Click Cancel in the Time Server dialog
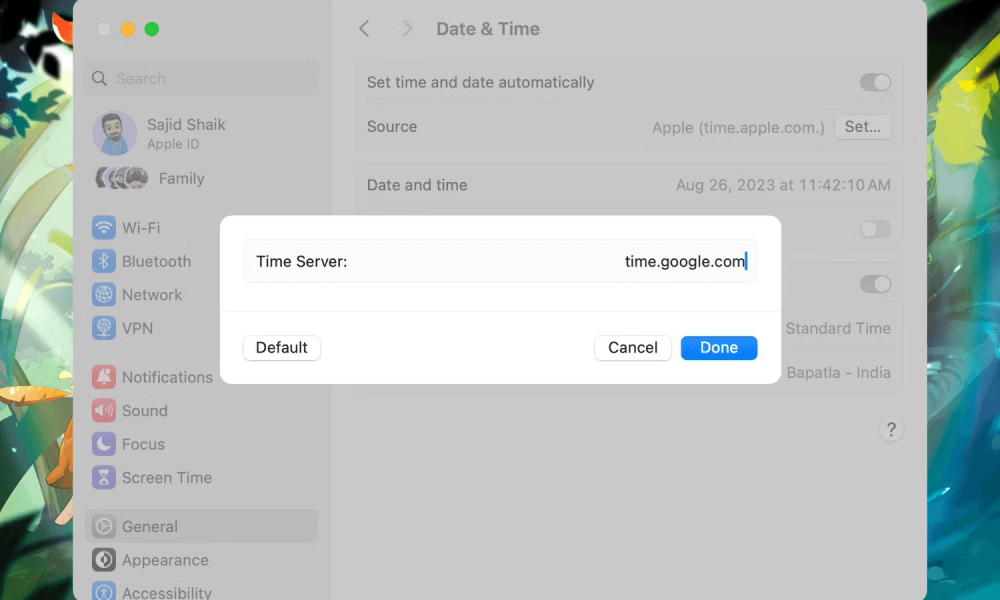The height and width of the screenshot is (600, 1000). 633,348
